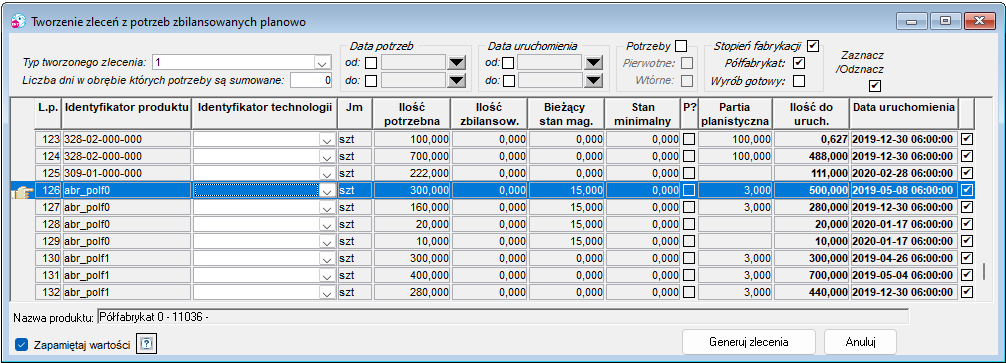Expand technology dropdown in row 126
1006x363 pixels.
coord(327,190)
